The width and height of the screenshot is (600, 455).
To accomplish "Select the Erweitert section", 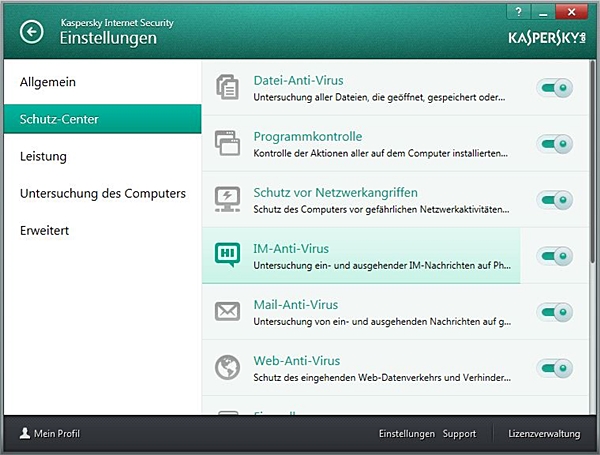I will [x=103, y=230].
